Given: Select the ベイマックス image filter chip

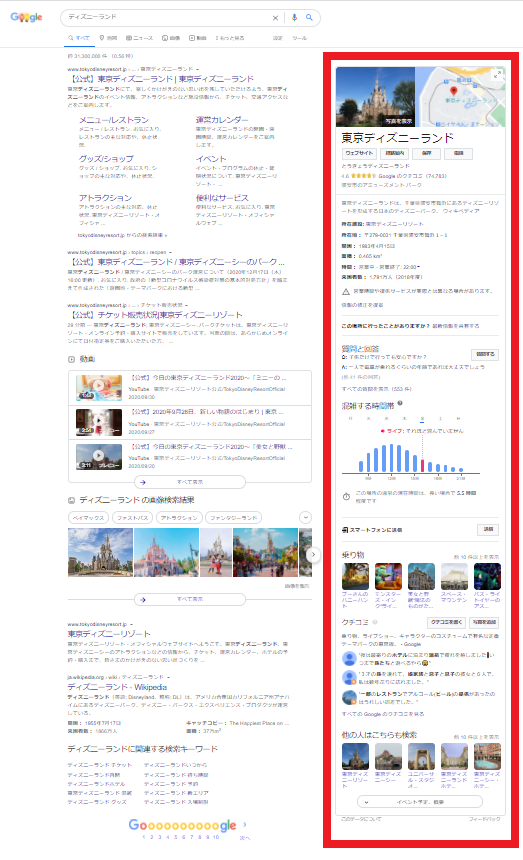Looking at the screenshot, I should 88,518.
